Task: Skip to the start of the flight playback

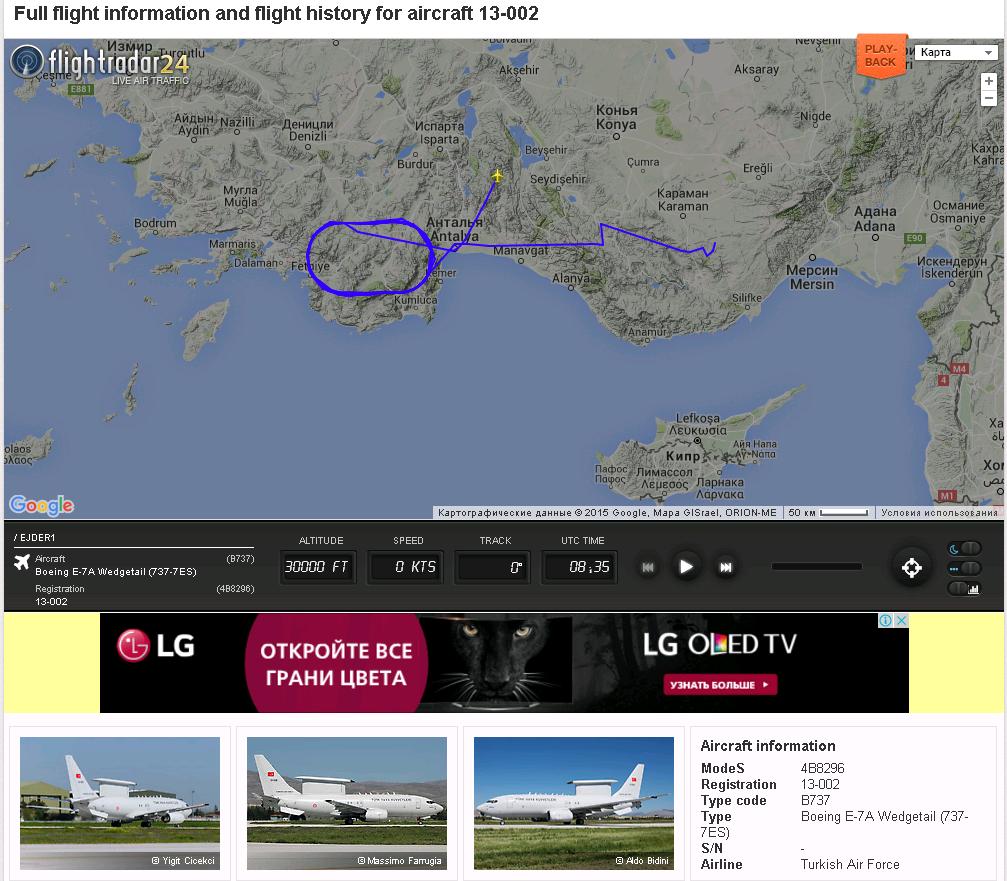Action: tap(648, 567)
